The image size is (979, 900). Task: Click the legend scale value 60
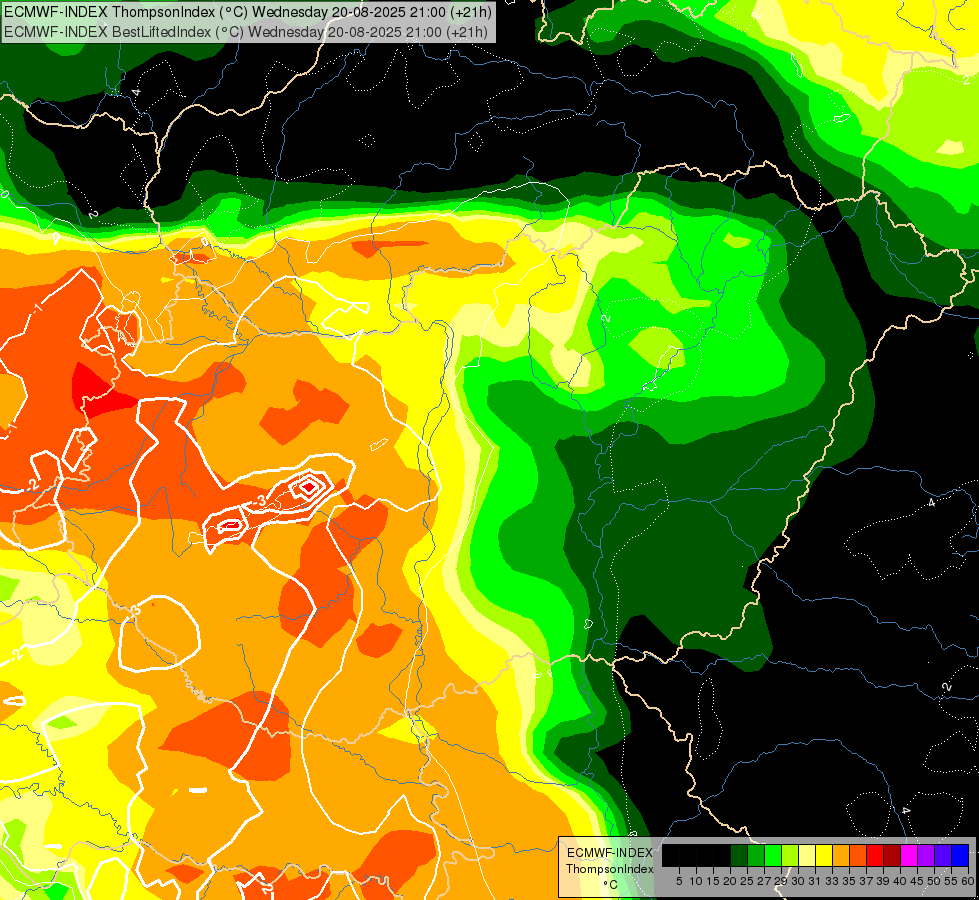pyautogui.click(x=968, y=881)
